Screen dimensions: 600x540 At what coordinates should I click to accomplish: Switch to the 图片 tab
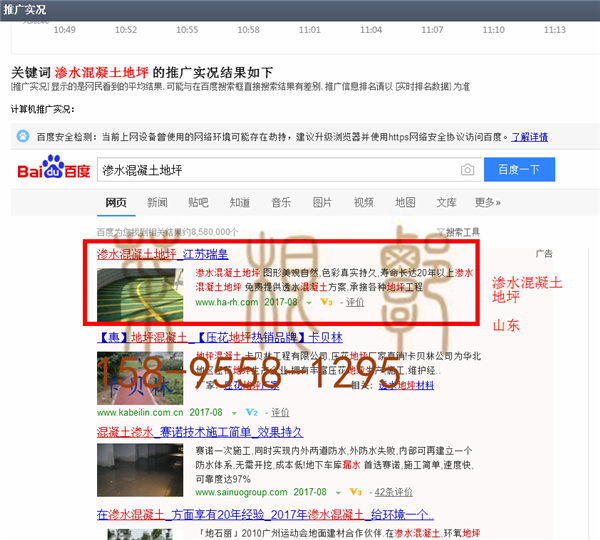pyautogui.click(x=322, y=202)
